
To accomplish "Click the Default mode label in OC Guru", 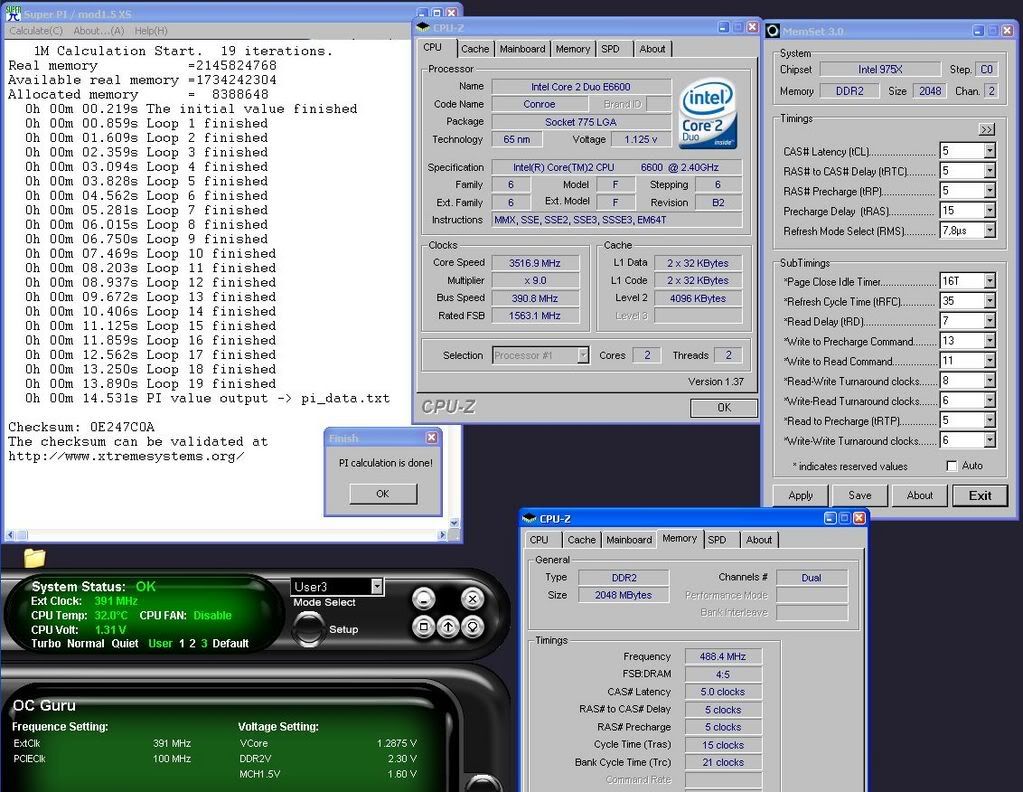I will (230, 644).
